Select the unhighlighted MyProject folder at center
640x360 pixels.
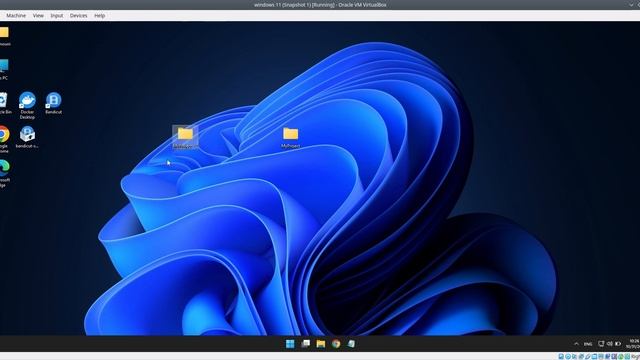click(291, 137)
